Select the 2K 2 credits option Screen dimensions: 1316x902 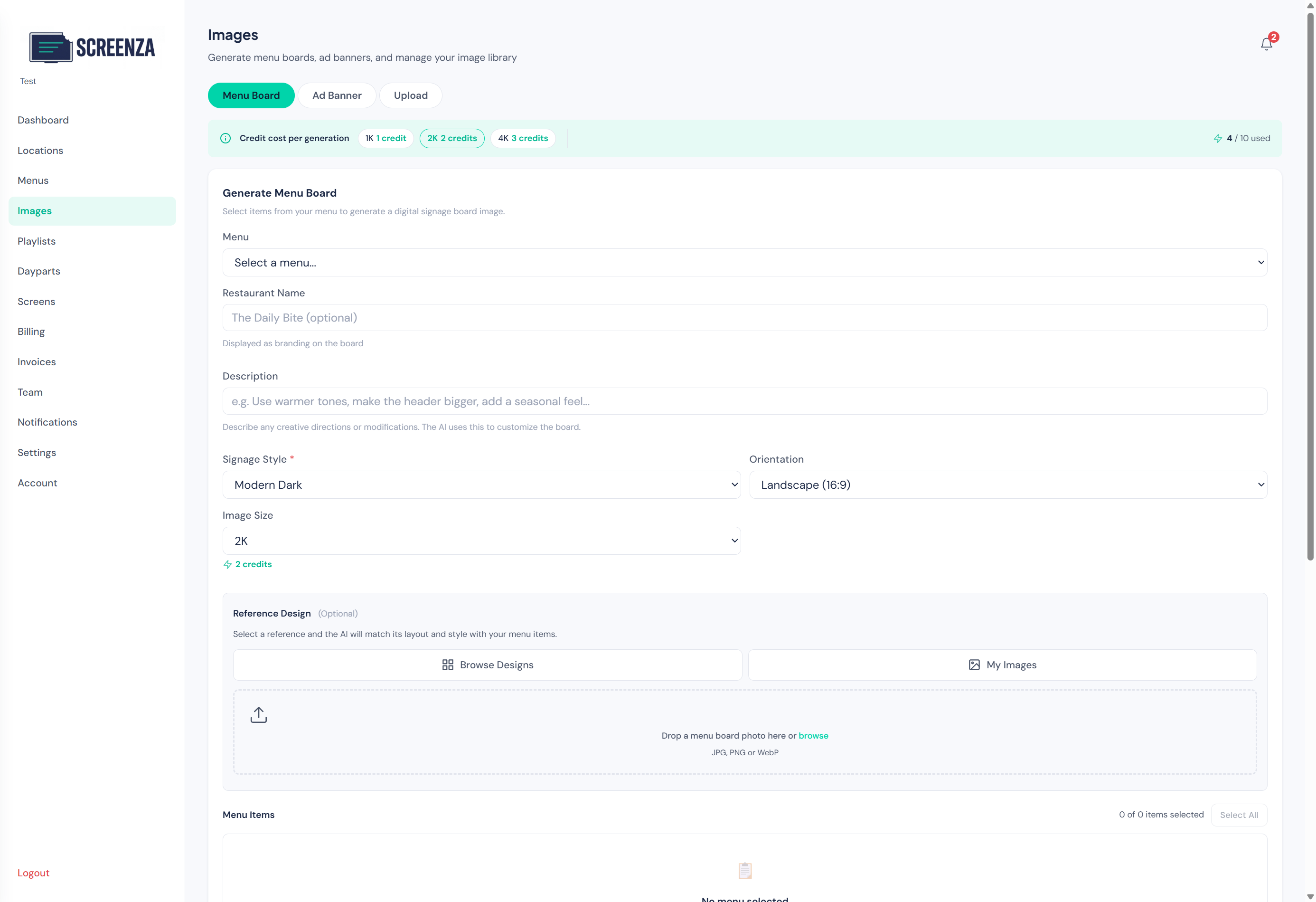[x=452, y=138]
